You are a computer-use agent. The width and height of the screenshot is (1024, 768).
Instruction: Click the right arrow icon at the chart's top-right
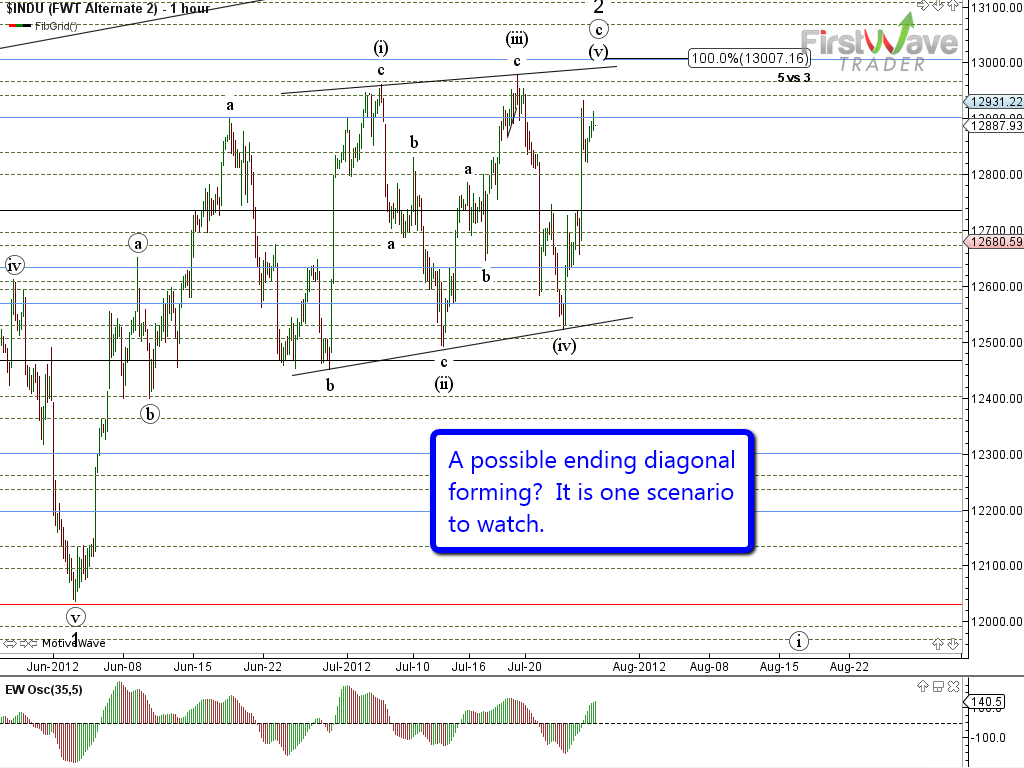(x=926, y=6)
